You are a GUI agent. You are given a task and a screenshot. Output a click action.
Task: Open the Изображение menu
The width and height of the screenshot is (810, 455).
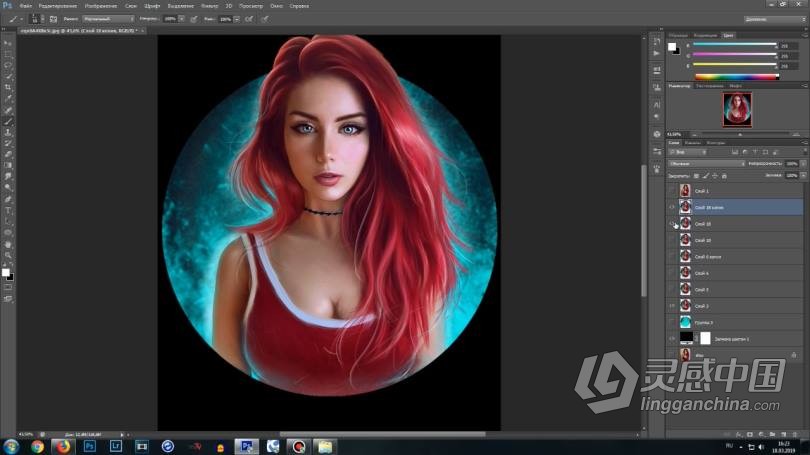pyautogui.click(x=101, y=6)
